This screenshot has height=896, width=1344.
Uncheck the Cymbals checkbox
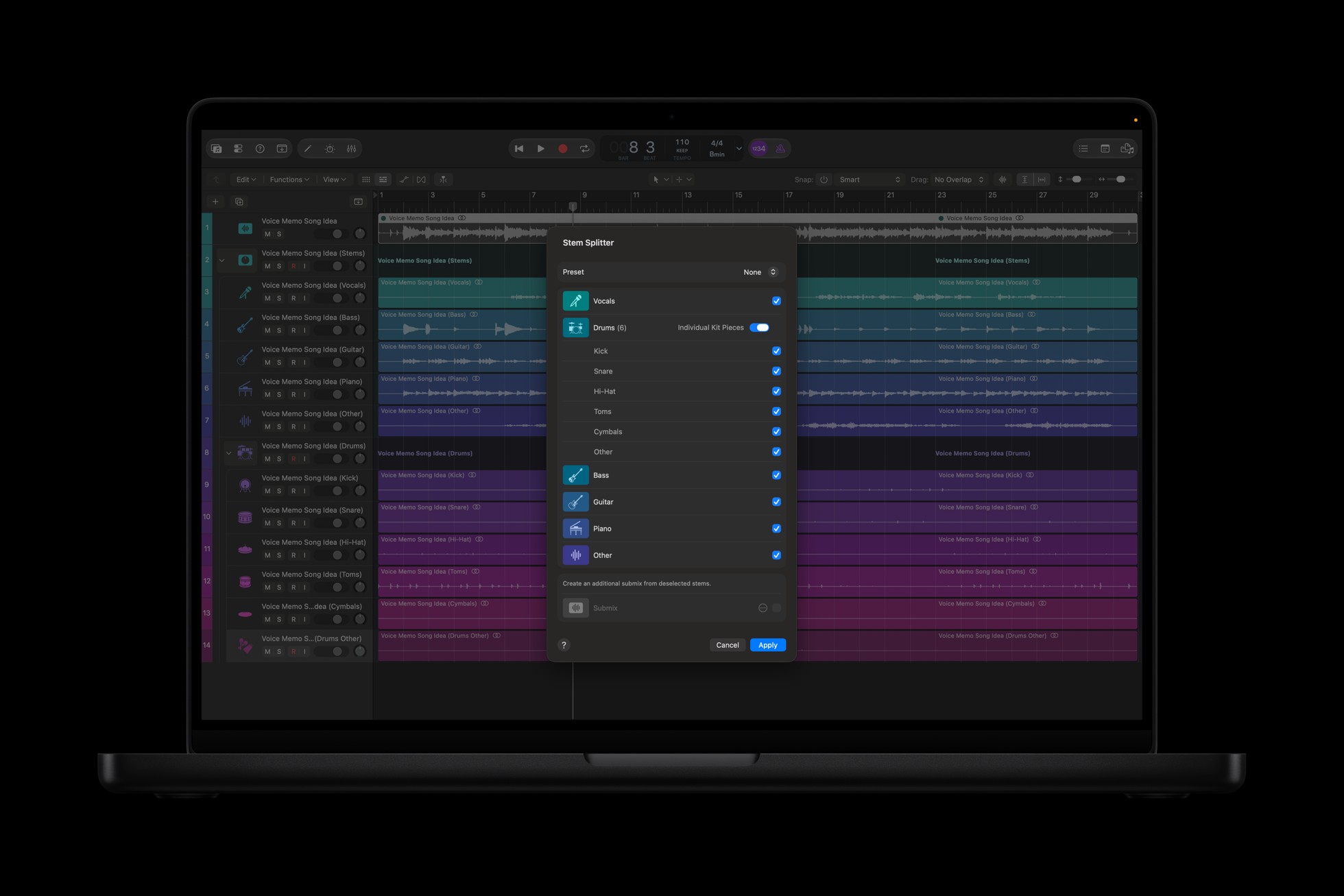pyautogui.click(x=776, y=432)
